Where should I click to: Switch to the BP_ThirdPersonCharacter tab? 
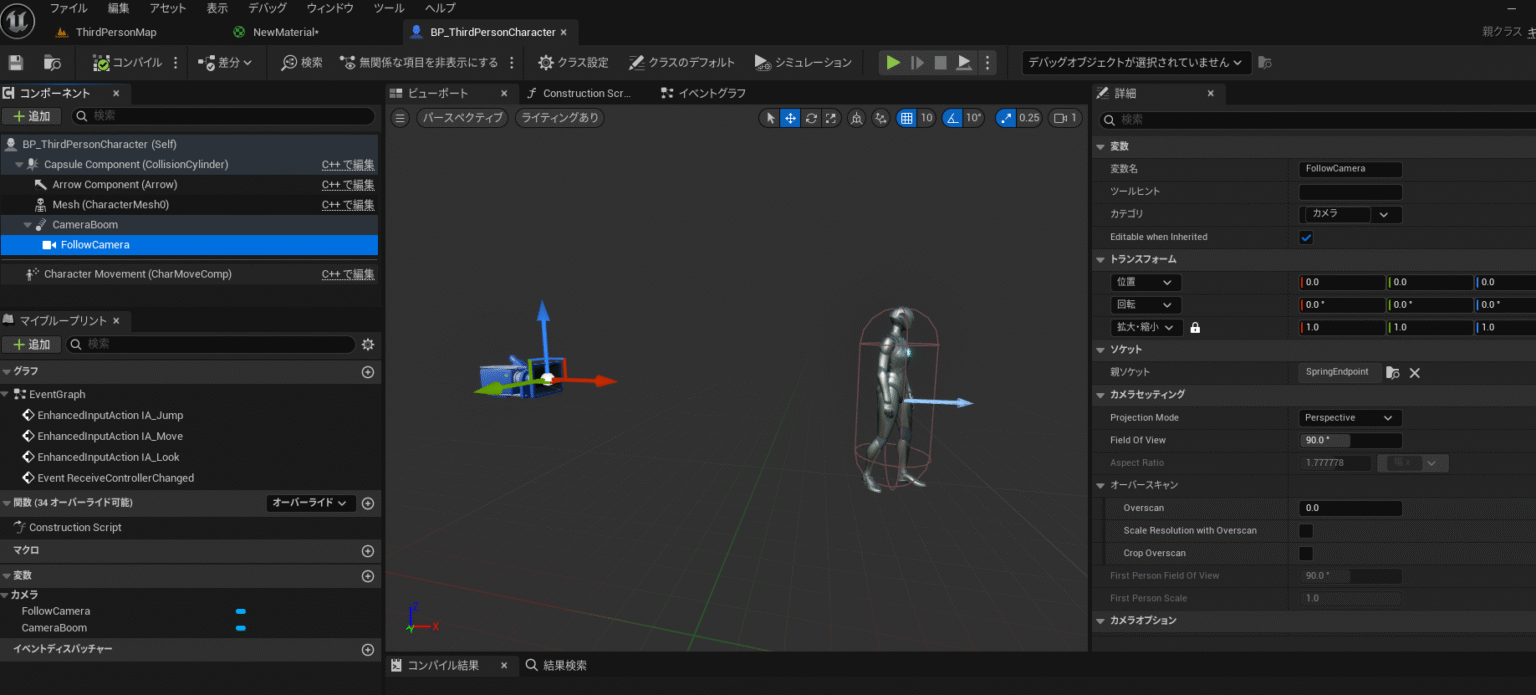pos(490,31)
